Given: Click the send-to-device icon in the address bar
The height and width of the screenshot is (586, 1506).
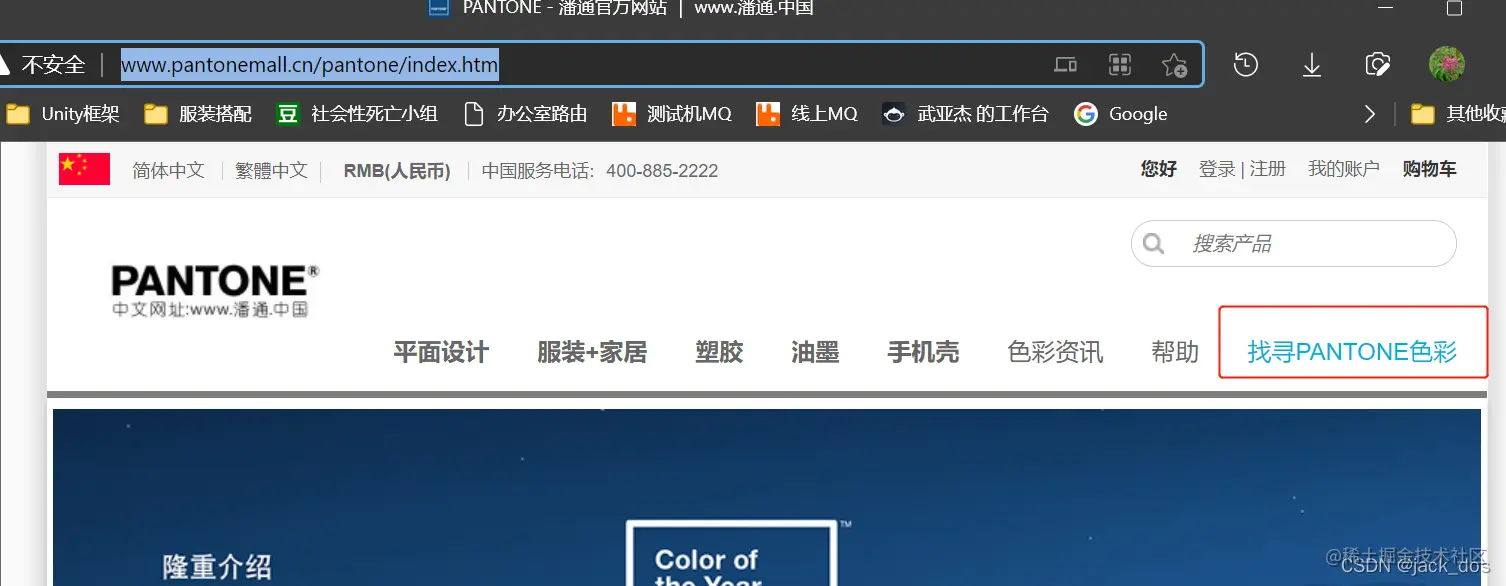Looking at the screenshot, I should click(x=1065, y=64).
